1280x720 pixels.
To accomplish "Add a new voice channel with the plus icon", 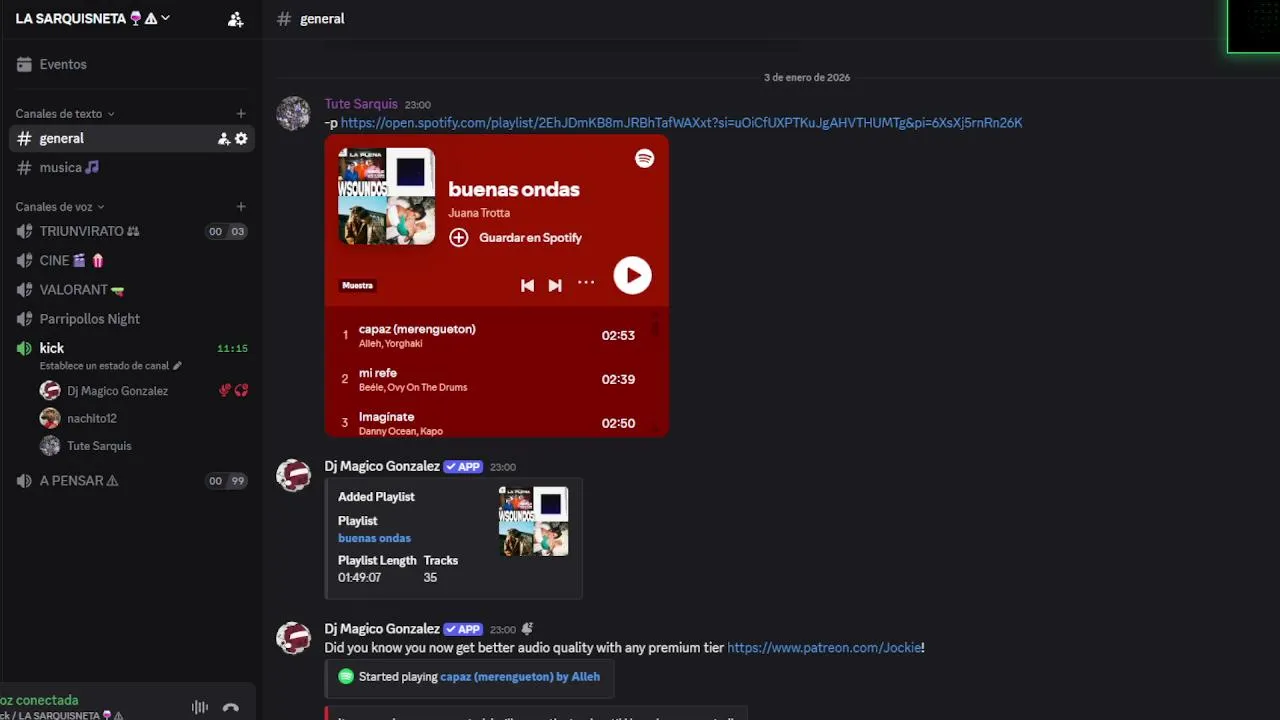I will [241, 207].
